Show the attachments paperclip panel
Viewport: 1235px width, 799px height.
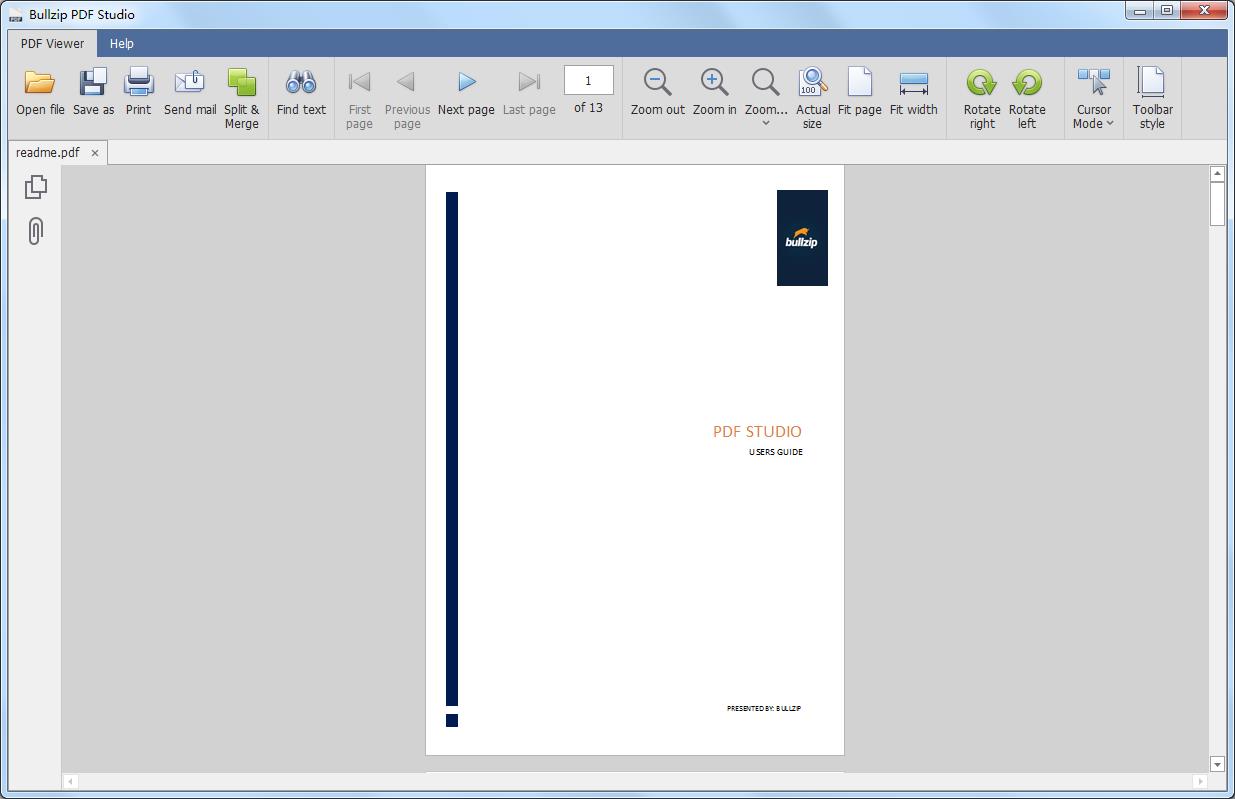tap(36, 231)
